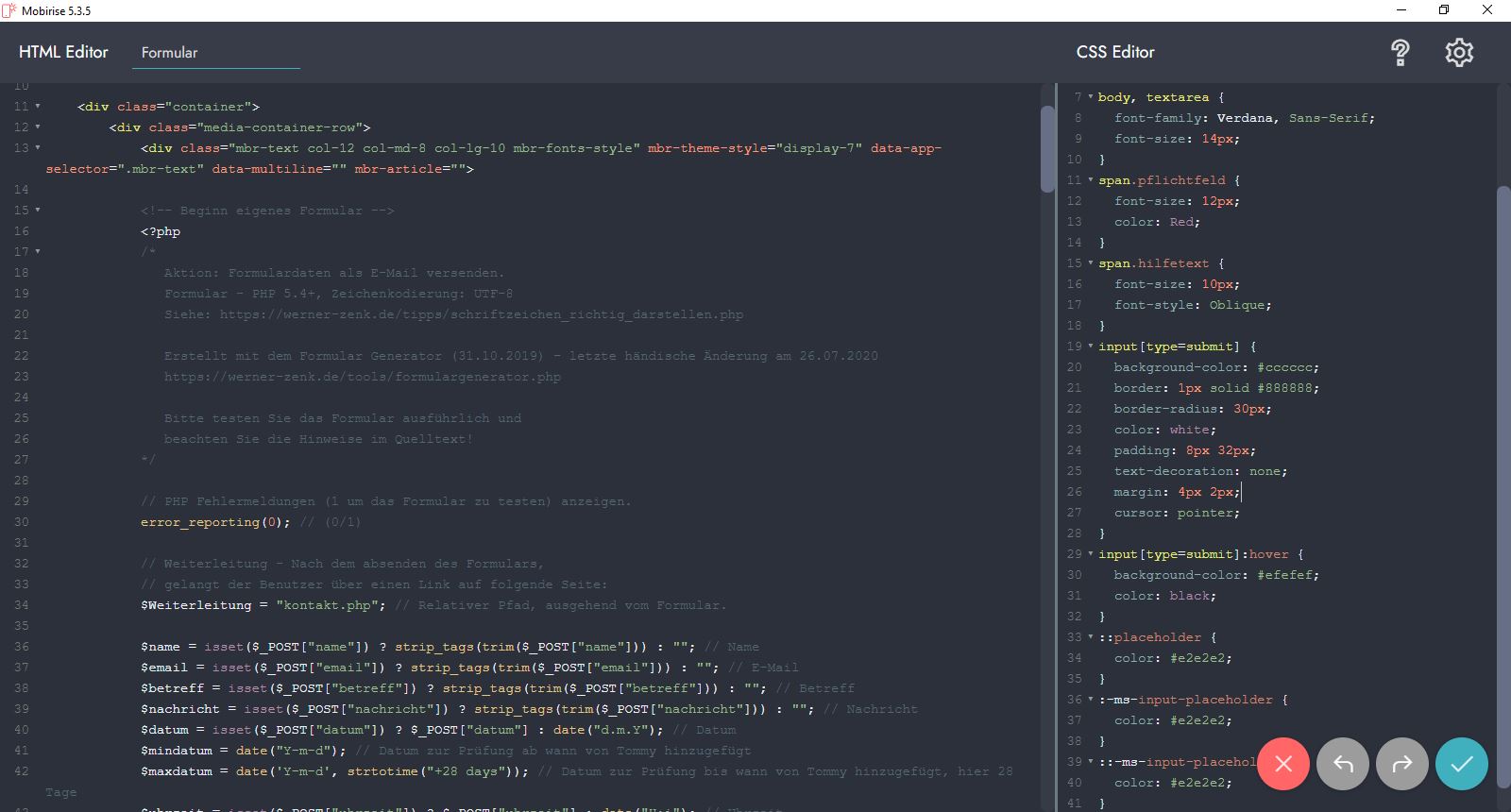Open the help question mark icon
The image size is (1511, 812).
[x=1401, y=53]
